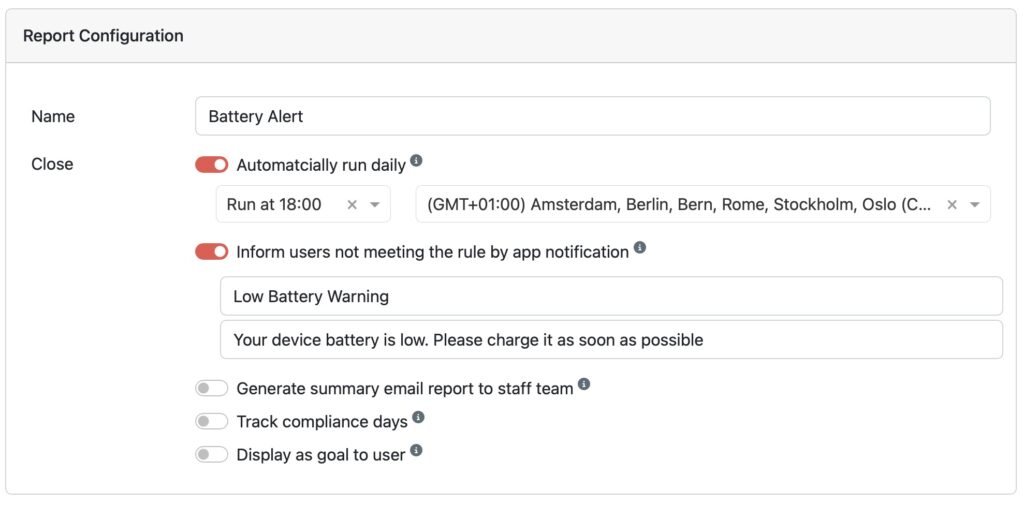Screen dimensions: 1024x505
Task: Enable Generate summary email report toggle
Action: [212, 388]
